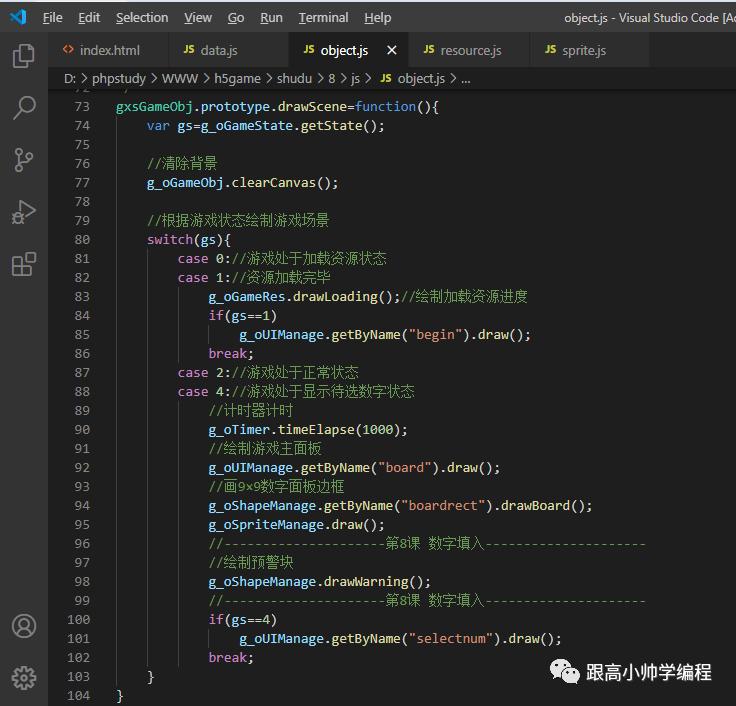Click the "selectnum" string on line 101

pyautogui.click(x=451, y=638)
